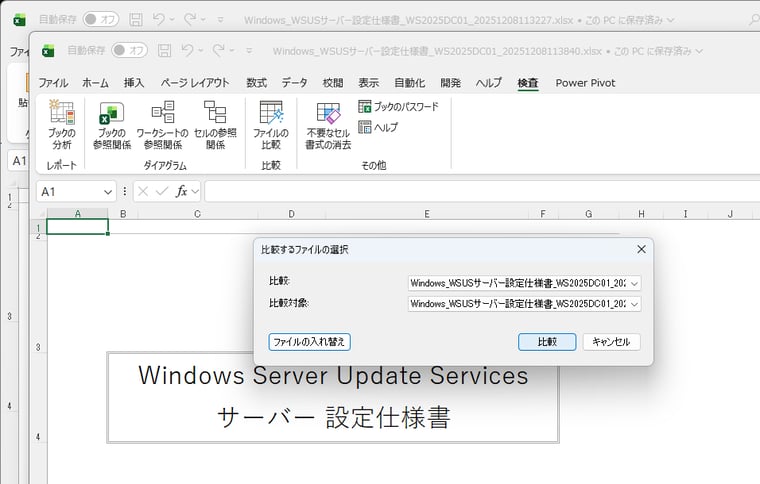760x484 pixels.
Task: Click inside the formula bar input
Action: [x=482, y=191]
